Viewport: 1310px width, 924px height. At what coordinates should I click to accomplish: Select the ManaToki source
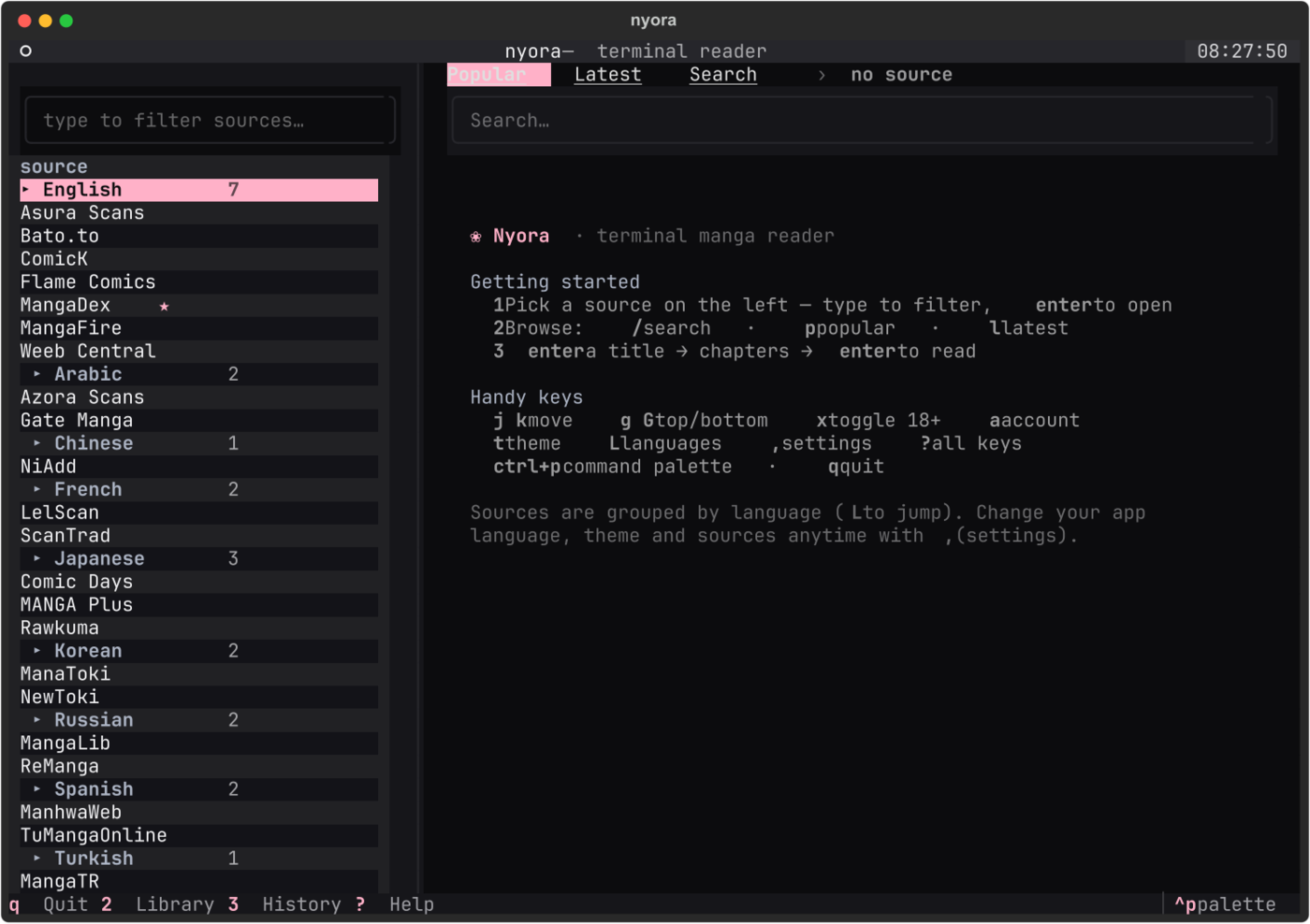click(199, 674)
